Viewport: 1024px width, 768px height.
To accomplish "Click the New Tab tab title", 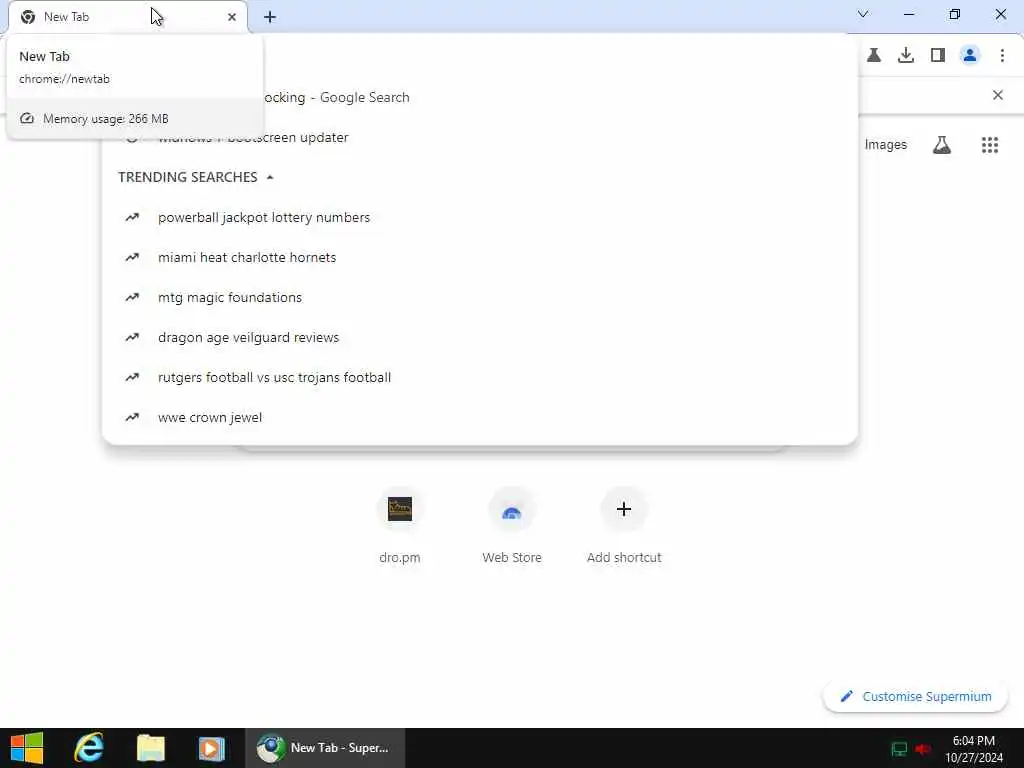I will (x=67, y=17).
